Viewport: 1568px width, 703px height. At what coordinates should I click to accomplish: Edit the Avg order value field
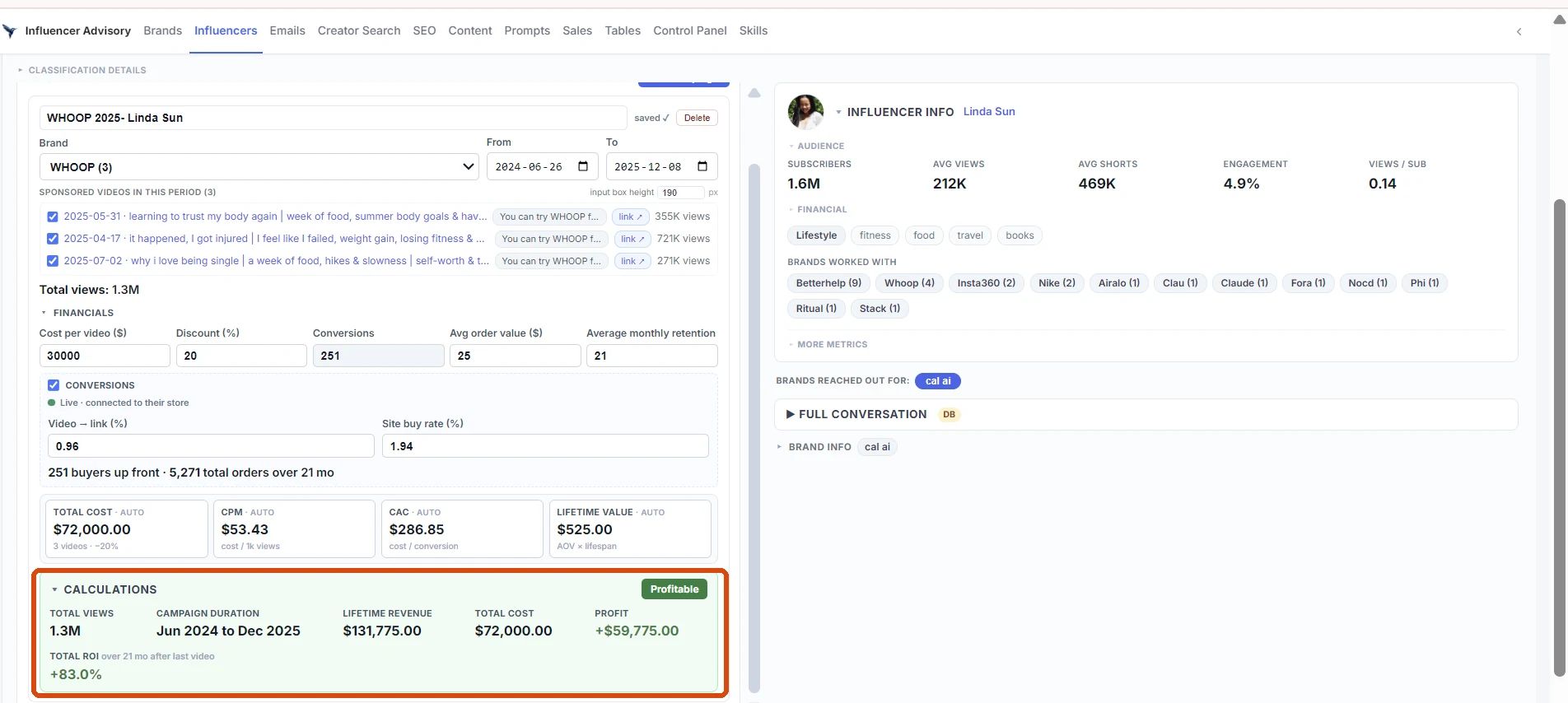[x=515, y=356]
